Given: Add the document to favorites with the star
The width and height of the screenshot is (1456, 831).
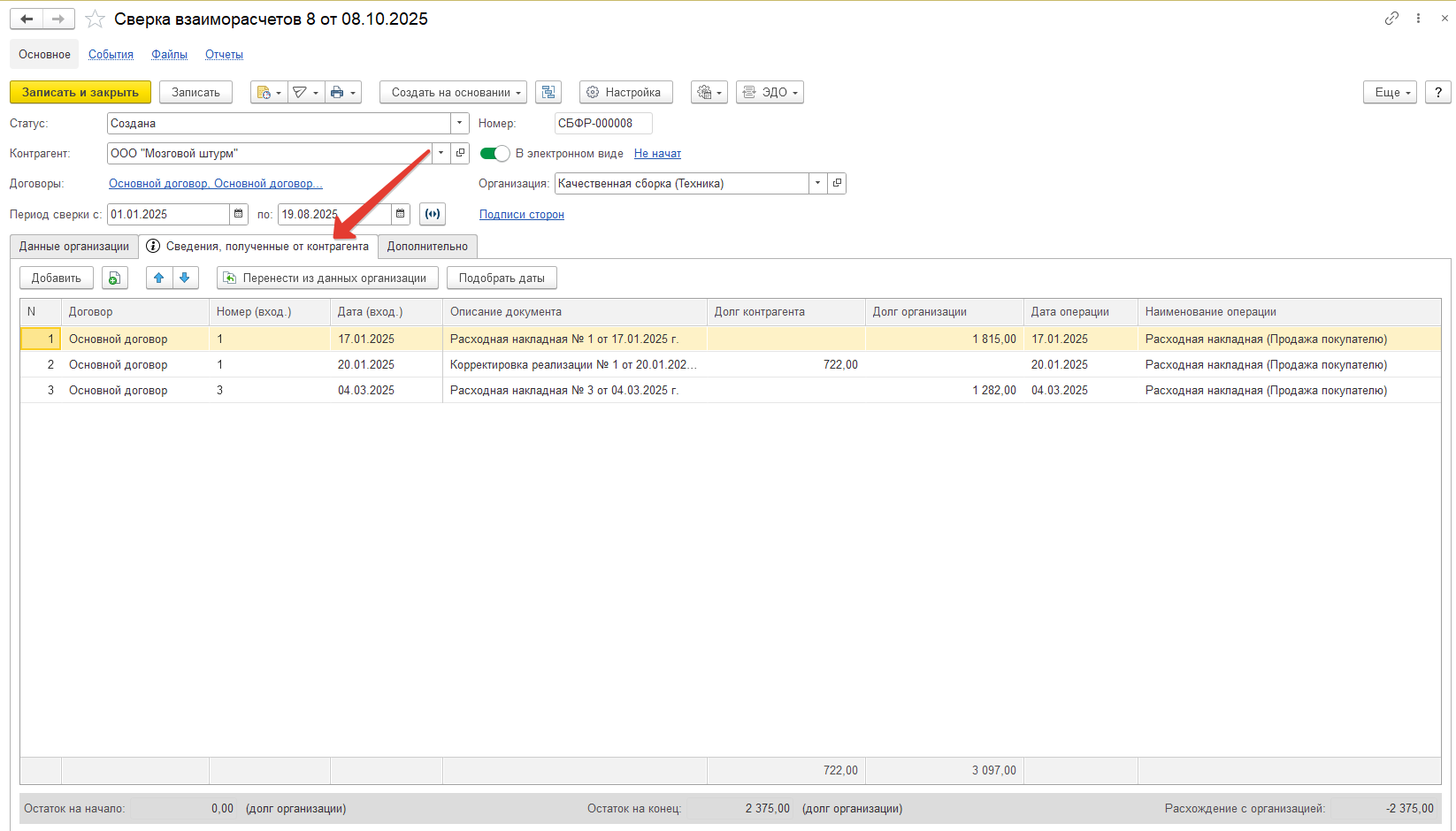Looking at the screenshot, I should point(96,19).
